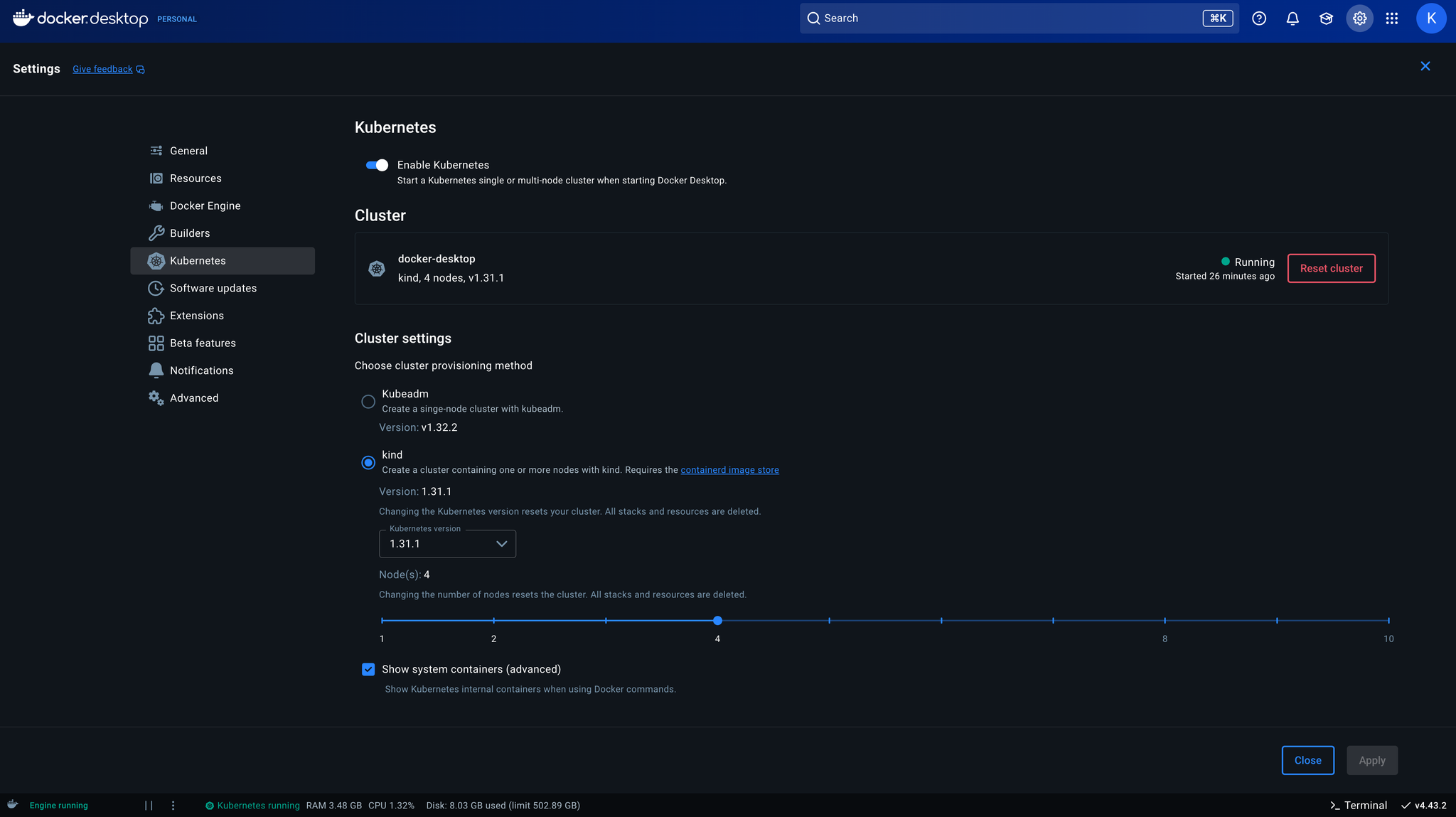Click the Builders wrench icon
The image size is (1456, 817).
(156, 233)
